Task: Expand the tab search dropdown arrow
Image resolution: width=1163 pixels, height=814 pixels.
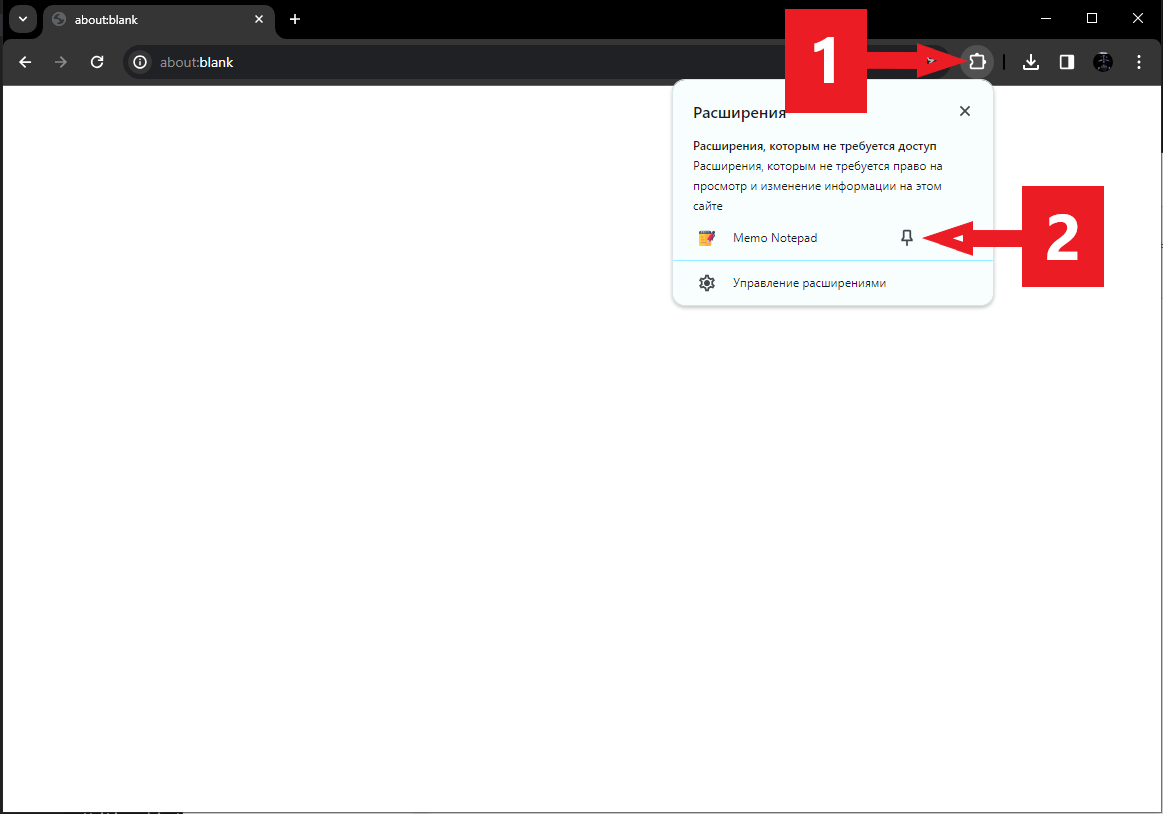Action: tap(23, 19)
